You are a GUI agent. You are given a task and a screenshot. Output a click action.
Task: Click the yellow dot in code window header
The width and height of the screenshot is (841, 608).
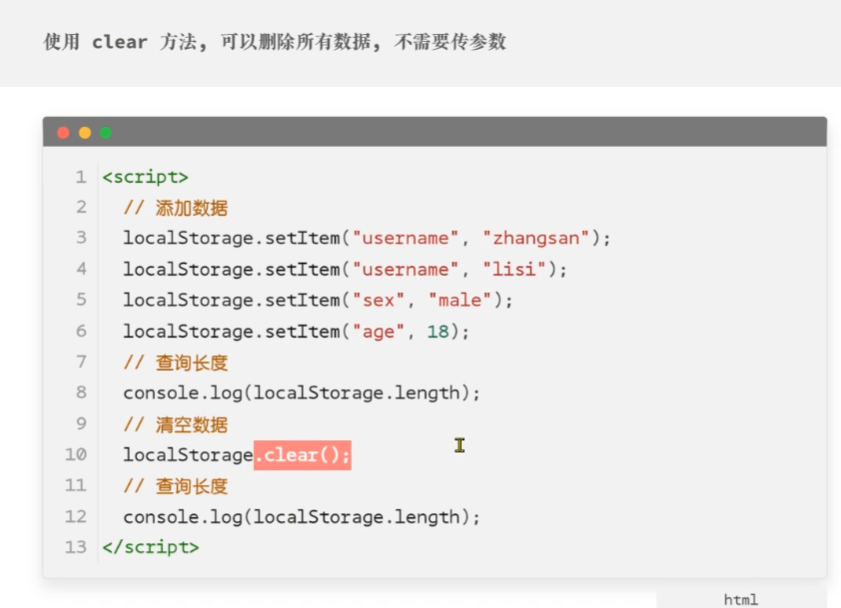pyautogui.click(x=85, y=132)
